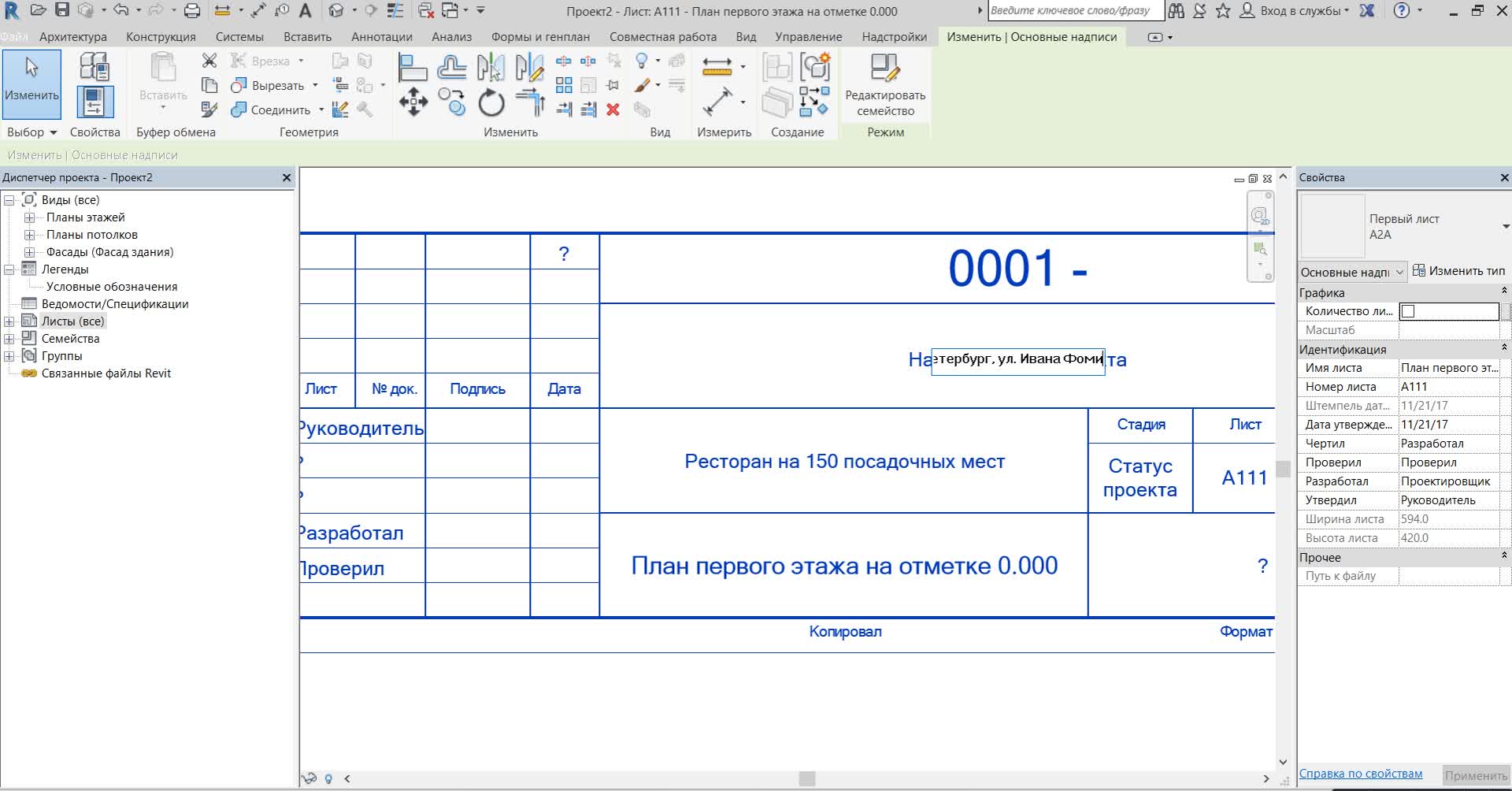Click the horizontal scrollbar thumb of the view
This screenshot has width=1512, height=791.
(807, 778)
